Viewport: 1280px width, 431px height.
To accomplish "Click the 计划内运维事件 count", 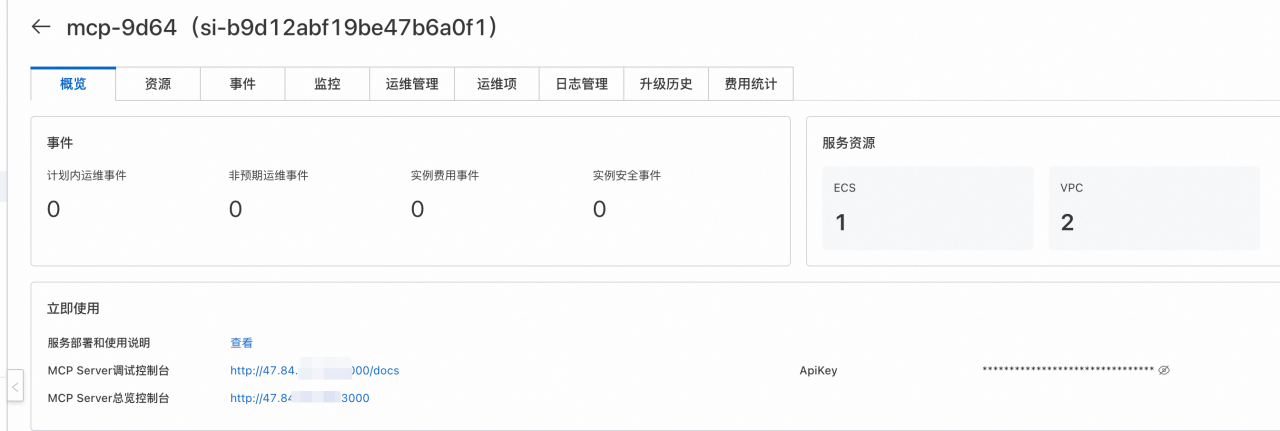I will click(54, 209).
